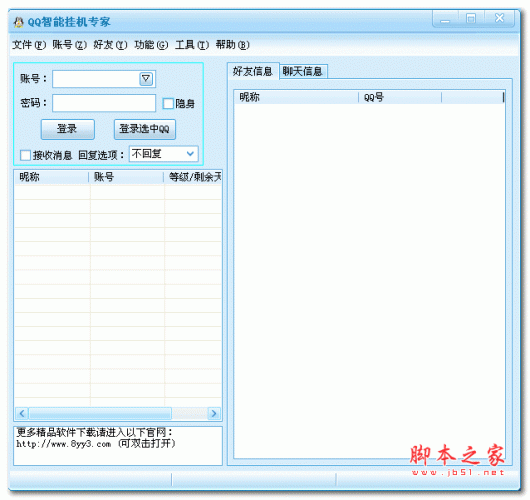Toggle the 接收消息 checkbox

click(x=25, y=155)
